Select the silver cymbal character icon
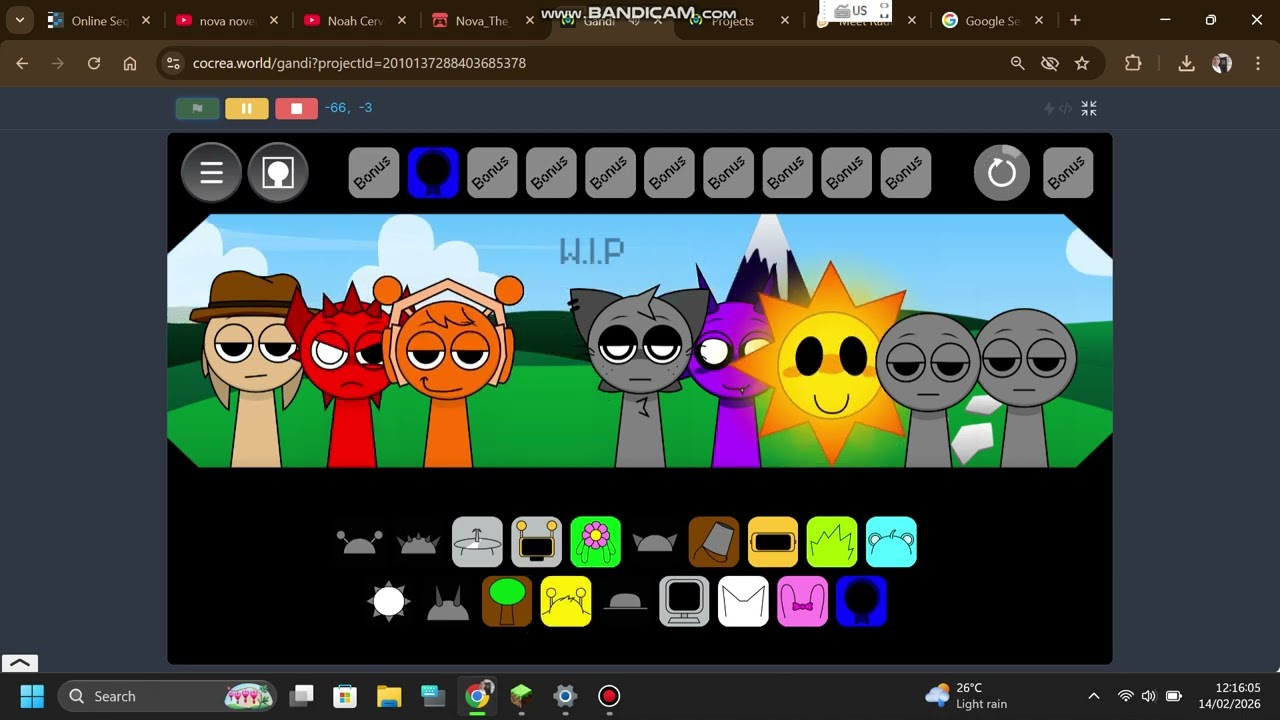 (477, 542)
